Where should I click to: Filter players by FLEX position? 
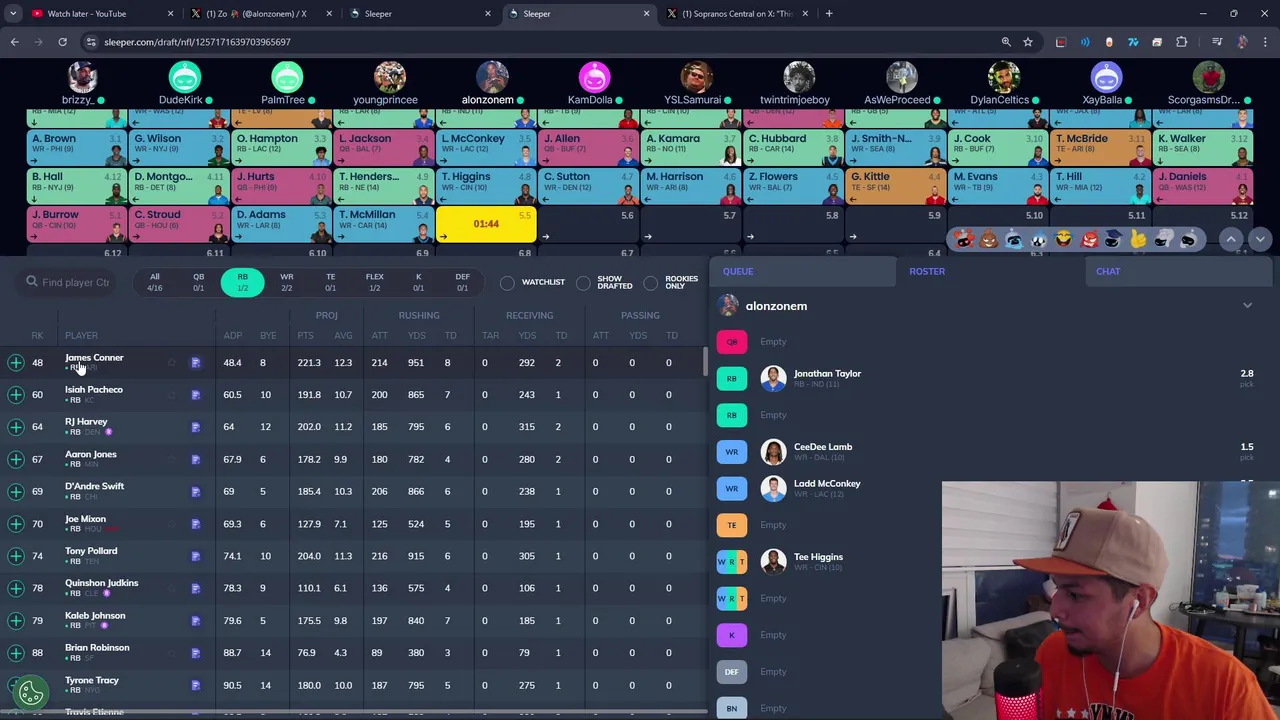click(374, 282)
